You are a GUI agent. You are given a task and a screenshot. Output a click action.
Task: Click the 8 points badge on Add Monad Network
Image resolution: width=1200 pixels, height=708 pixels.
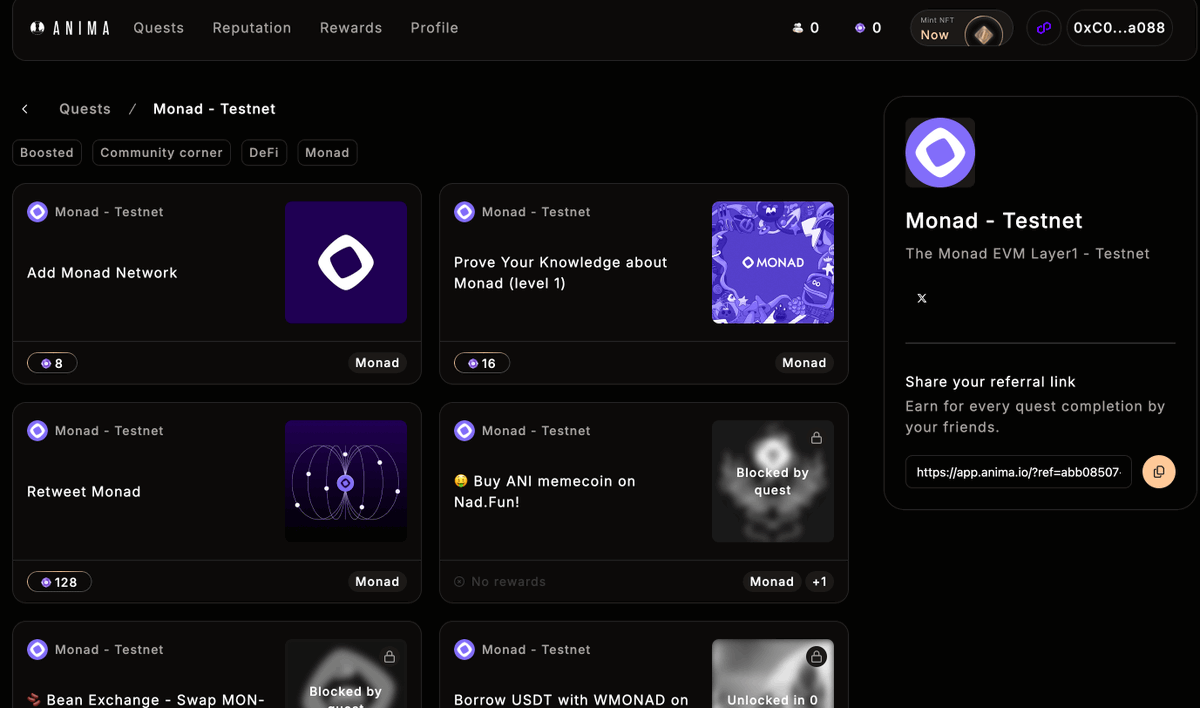(x=52, y=363)
